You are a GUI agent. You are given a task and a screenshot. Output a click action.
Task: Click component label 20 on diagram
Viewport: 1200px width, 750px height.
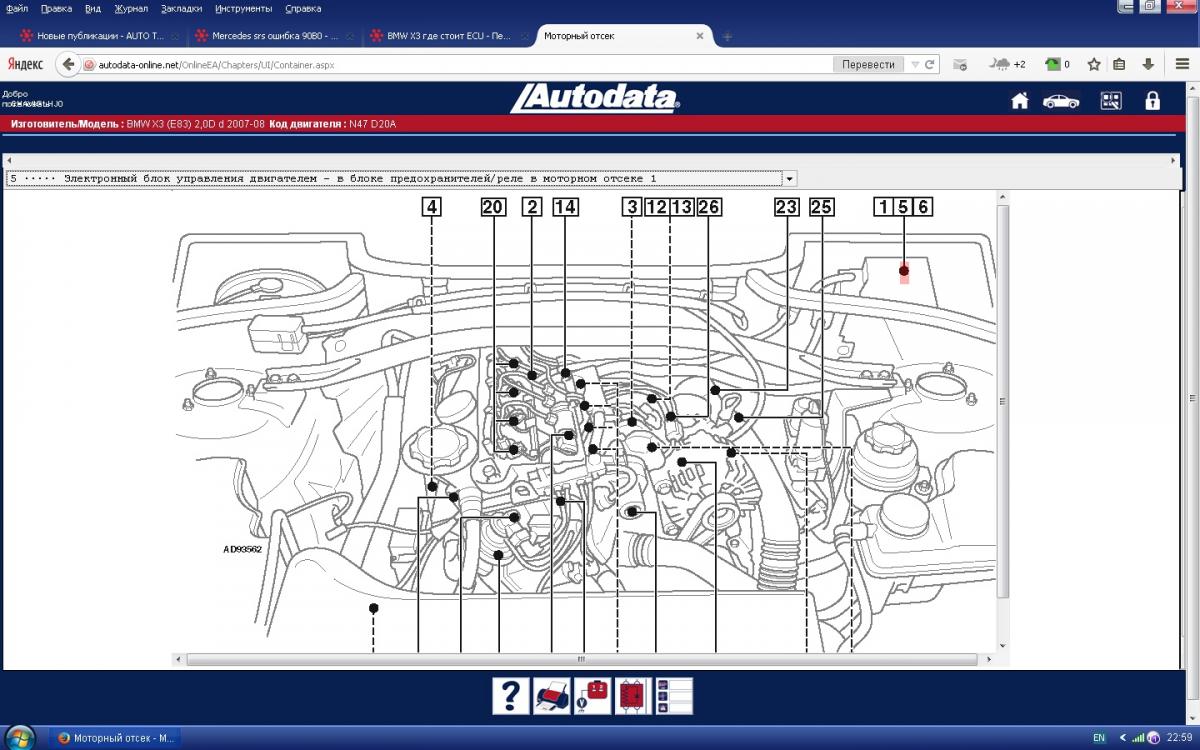point(493,207)
